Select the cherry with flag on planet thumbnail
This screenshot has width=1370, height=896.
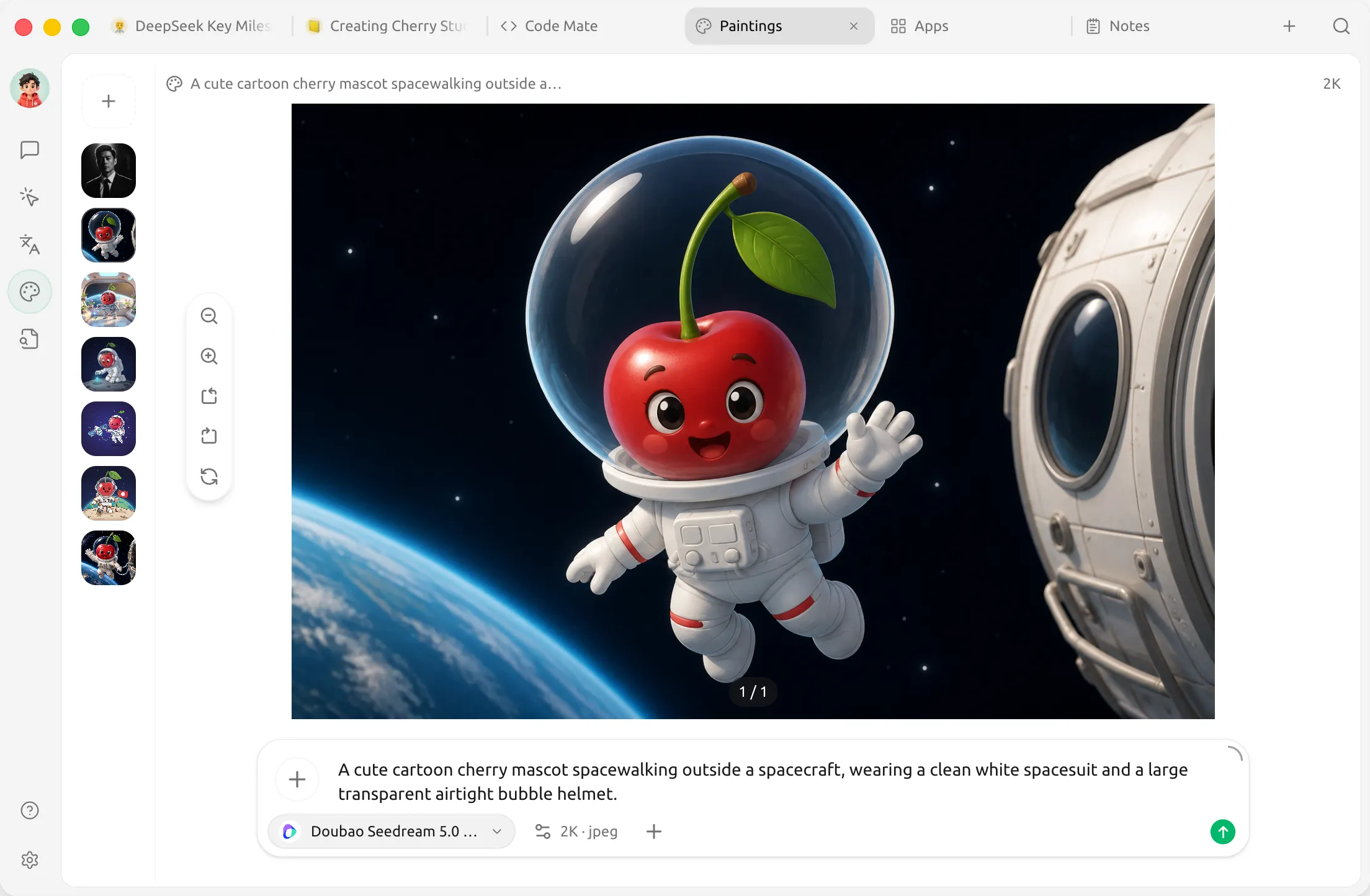pyautogui.click(x=109, y=493)
